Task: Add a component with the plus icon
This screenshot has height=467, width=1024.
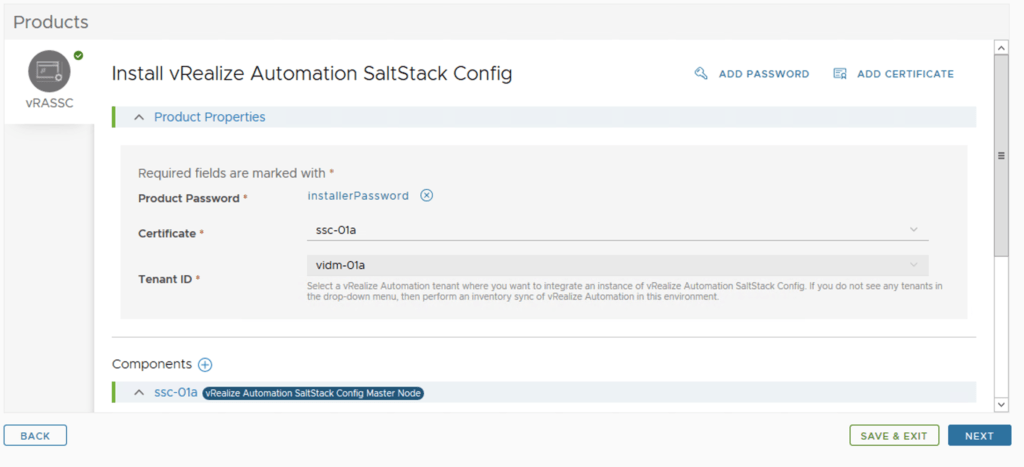Action: [x=205, y=365]
